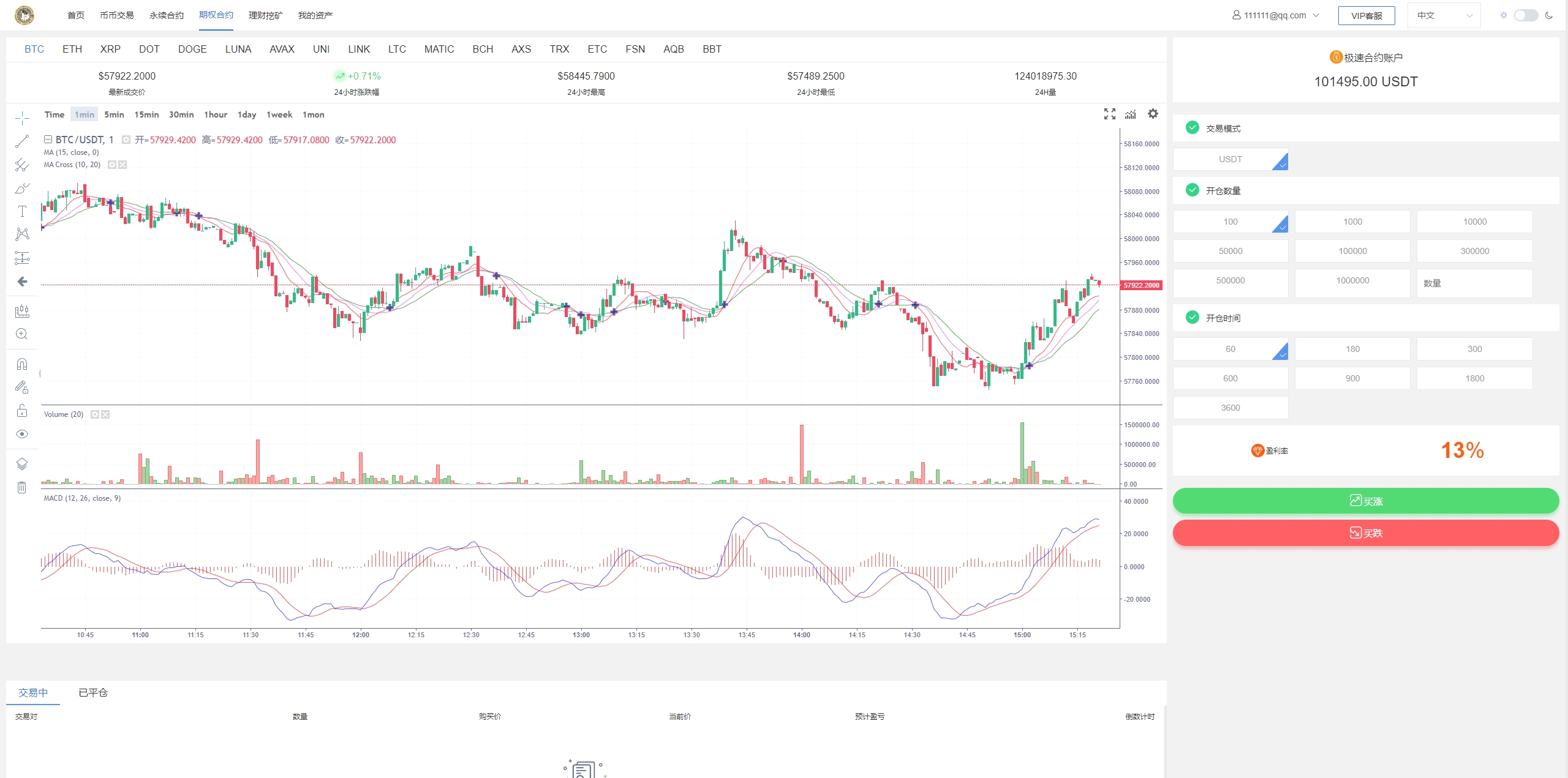Click the 数量 custom quantity input
The width and height of the screenshot is (1568, 778).
[x=1474, y=283]
